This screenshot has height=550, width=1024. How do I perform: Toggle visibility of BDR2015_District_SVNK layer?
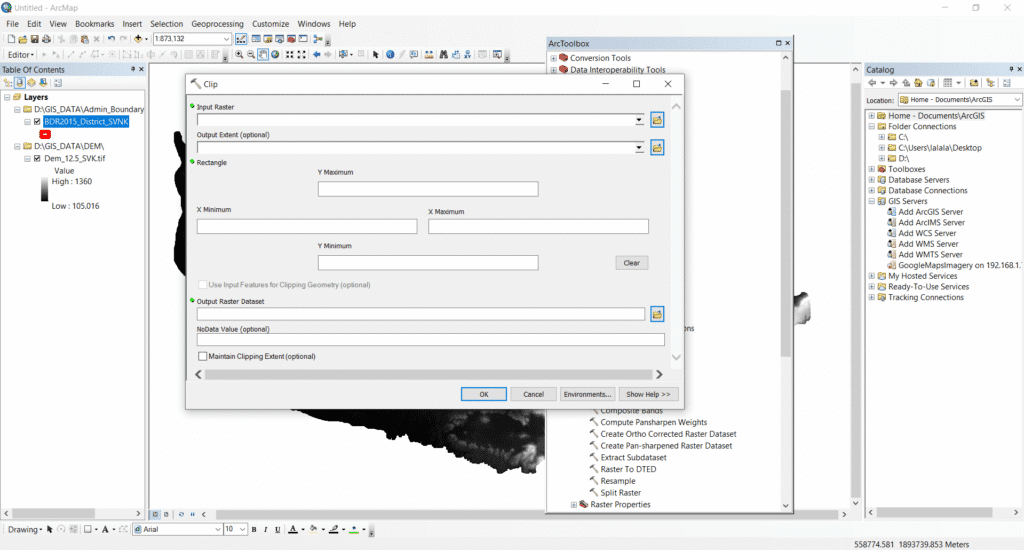pos(37,121)
